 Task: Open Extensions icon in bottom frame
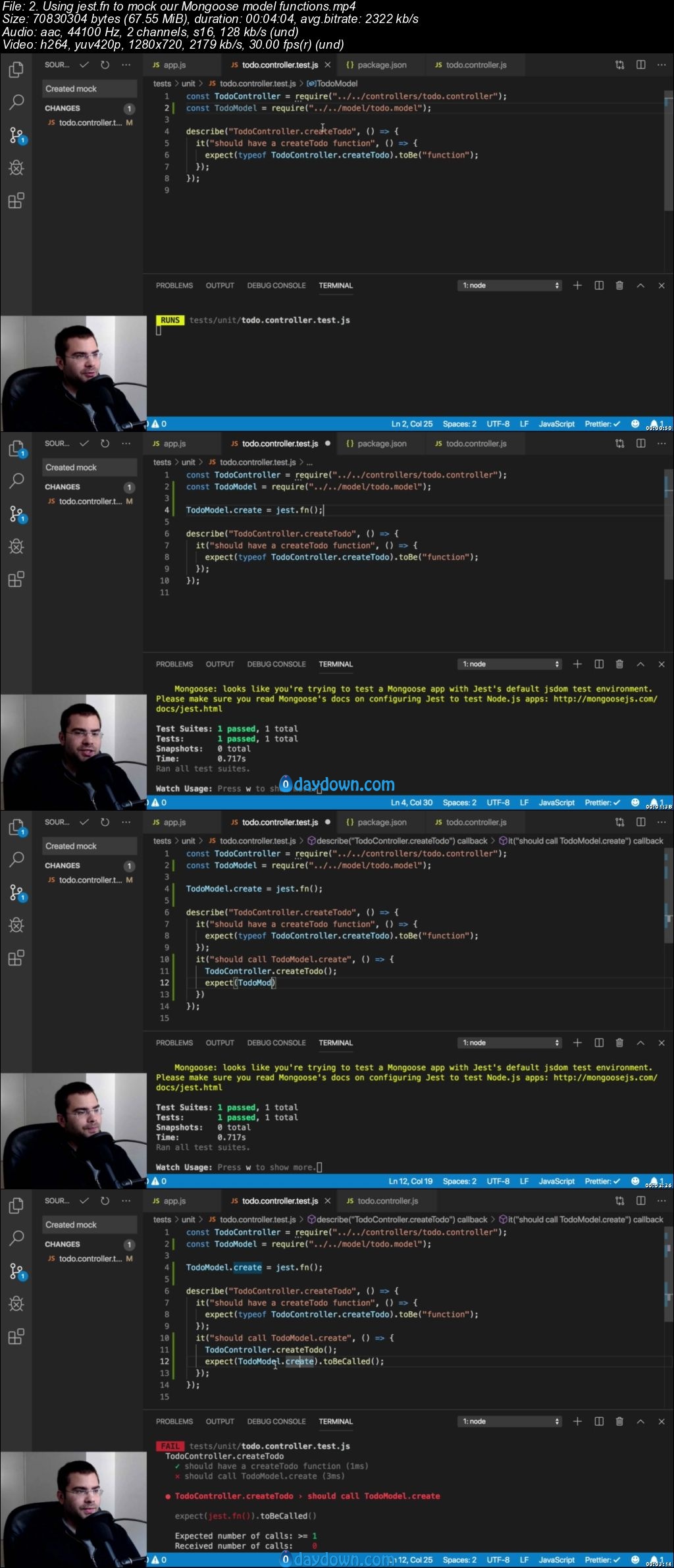pos(16,1336)
